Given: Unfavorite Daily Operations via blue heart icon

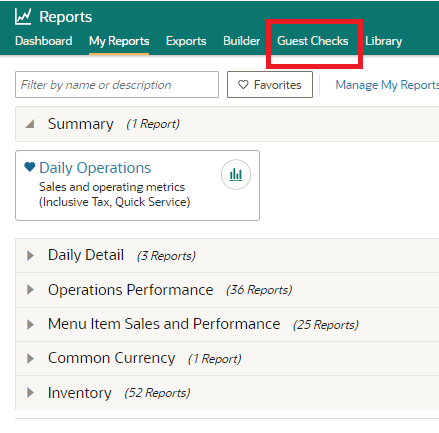Looking at the screenshot, I should (30, 167).
